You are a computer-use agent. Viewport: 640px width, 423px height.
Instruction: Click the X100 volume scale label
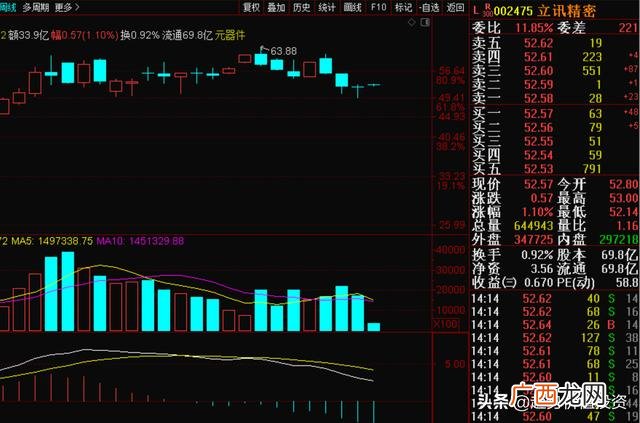(x=446, y=325)
